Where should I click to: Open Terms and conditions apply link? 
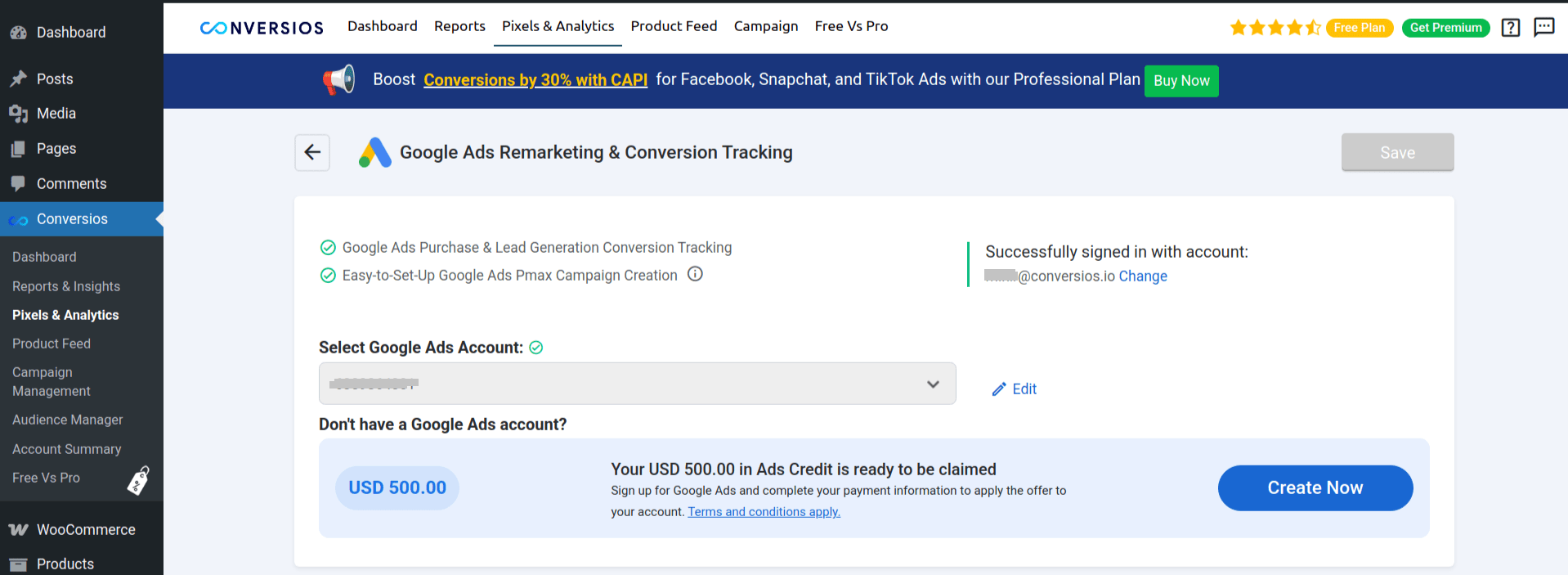pyautogui.click(x=764, y=512)
